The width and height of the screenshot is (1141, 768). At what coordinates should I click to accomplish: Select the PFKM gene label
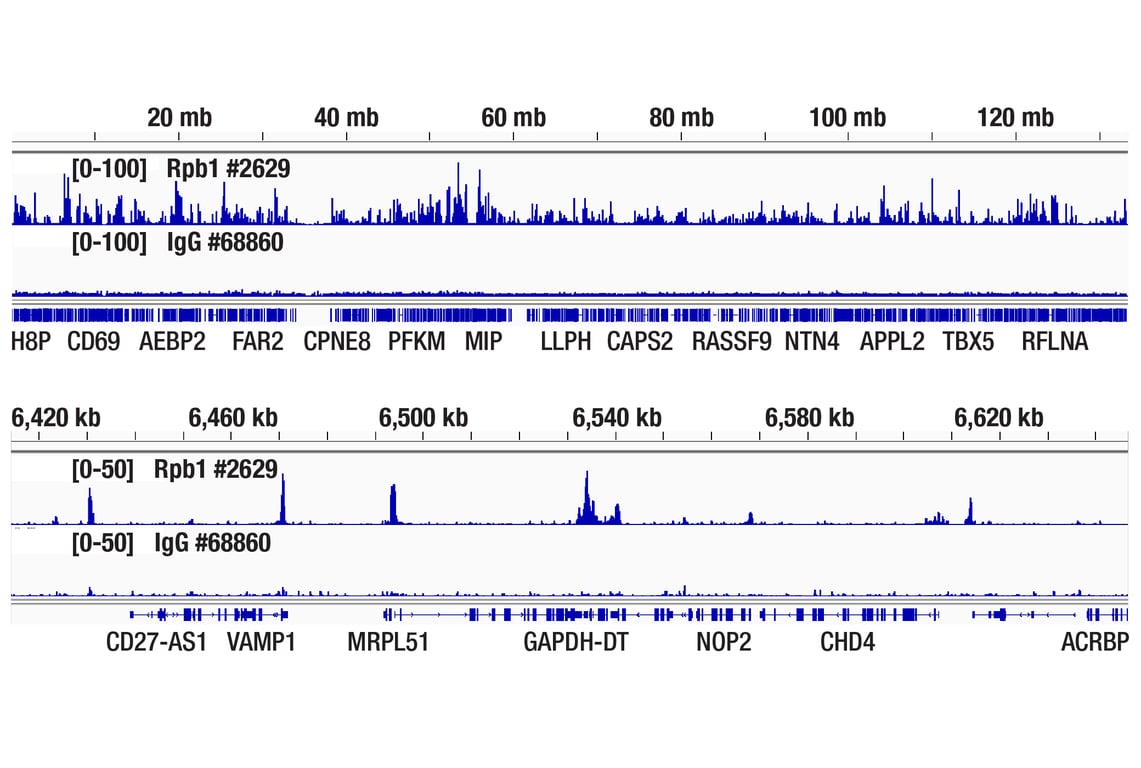416,342
